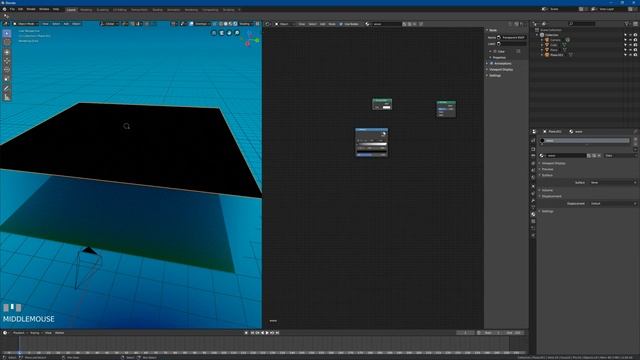This screenshot has height=360, width=640.
Task: Switch to the Modeling workspace tab
Action: point(86,9)
